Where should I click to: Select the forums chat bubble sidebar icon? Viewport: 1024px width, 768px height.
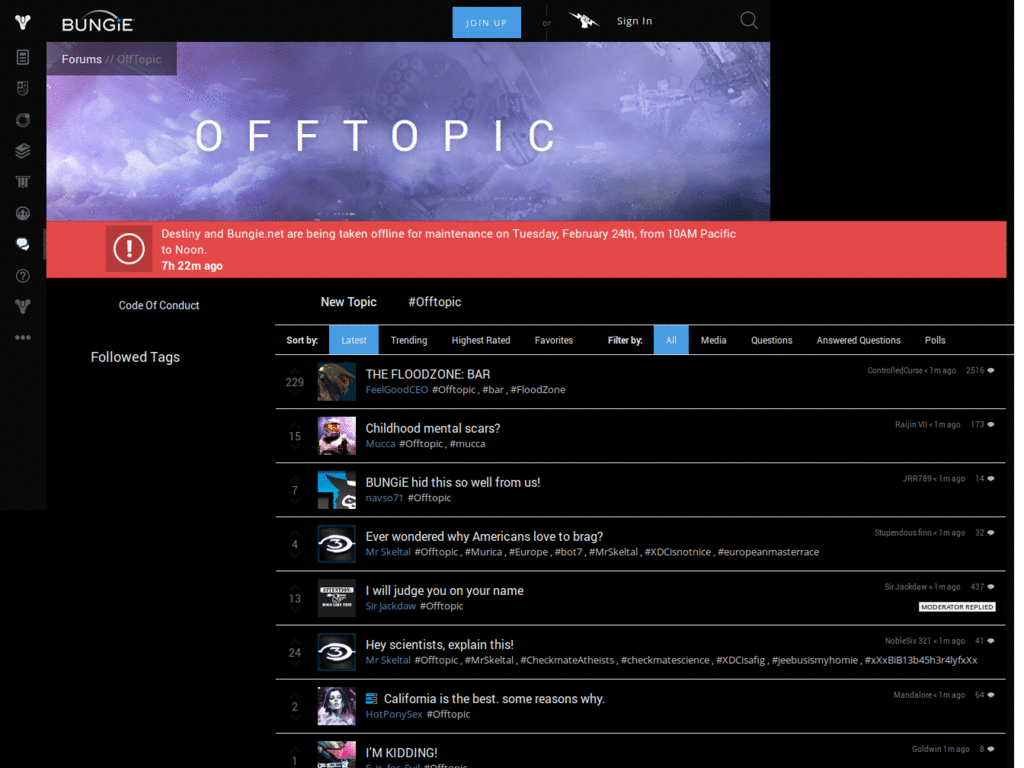(x=23, y=244)
